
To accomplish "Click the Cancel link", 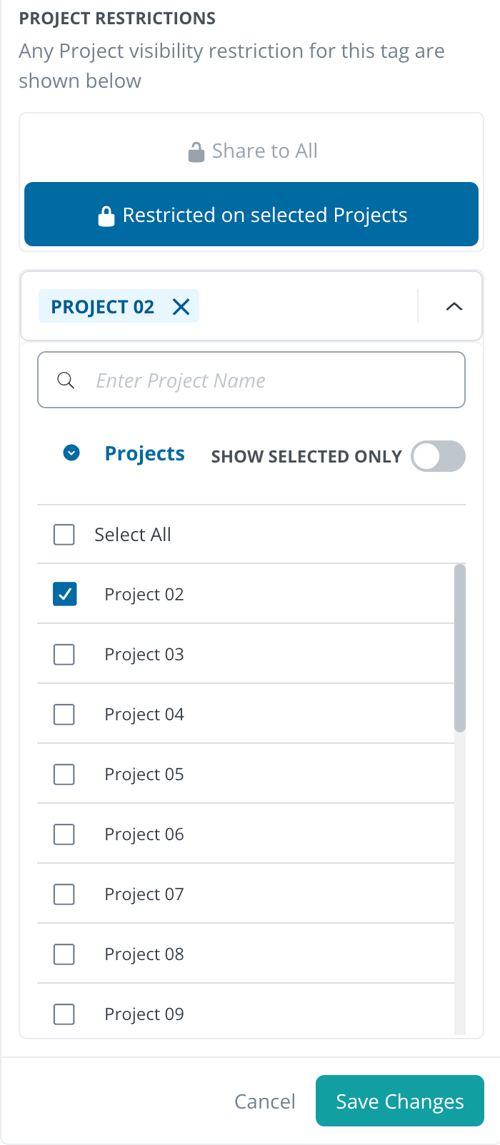I will coord(264,1101).
